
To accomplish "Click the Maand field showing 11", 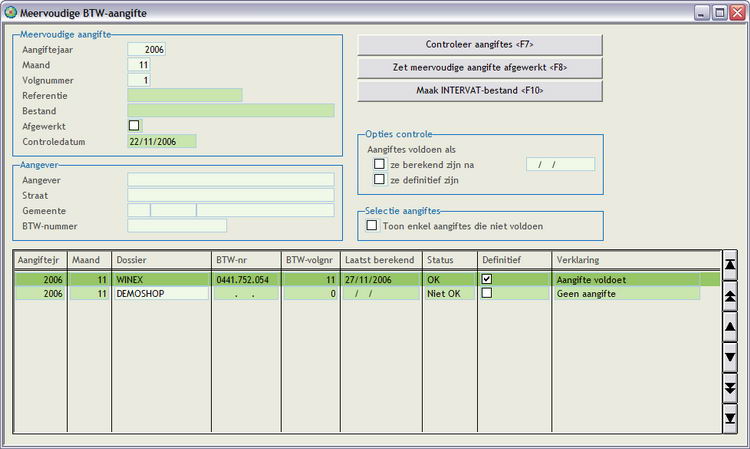I will [x=139, y=65].
